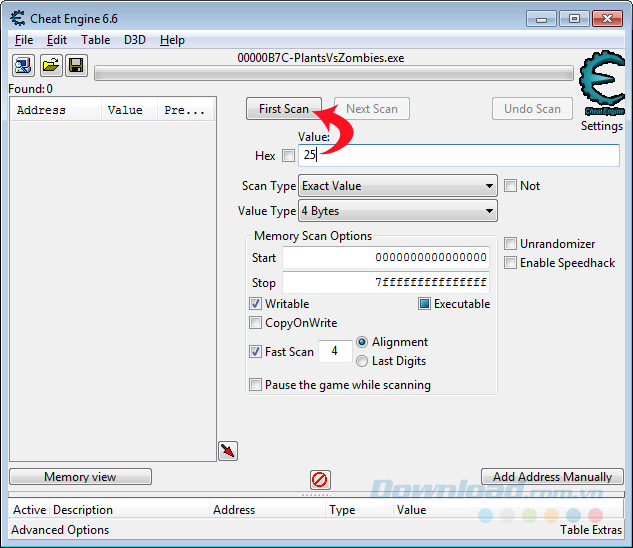Toggle Enable Speedhack checkbox

click(x=510, y=262)
